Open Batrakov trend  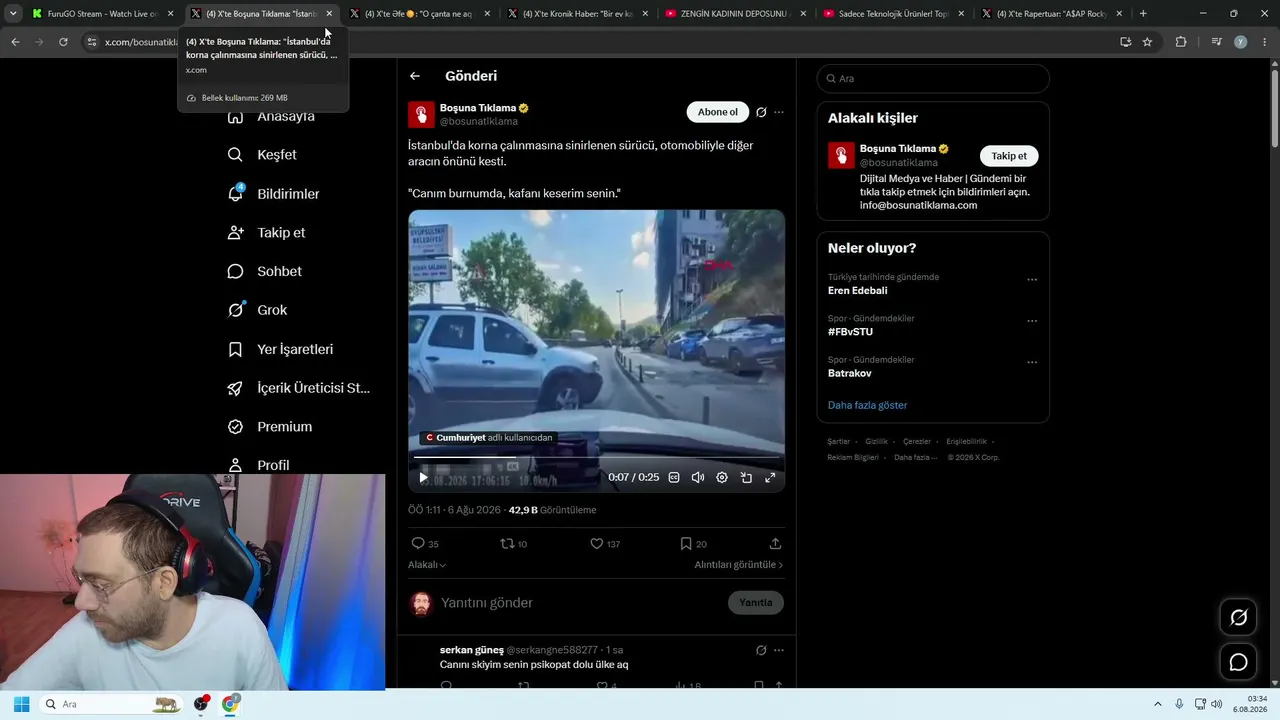click(850, 373)
